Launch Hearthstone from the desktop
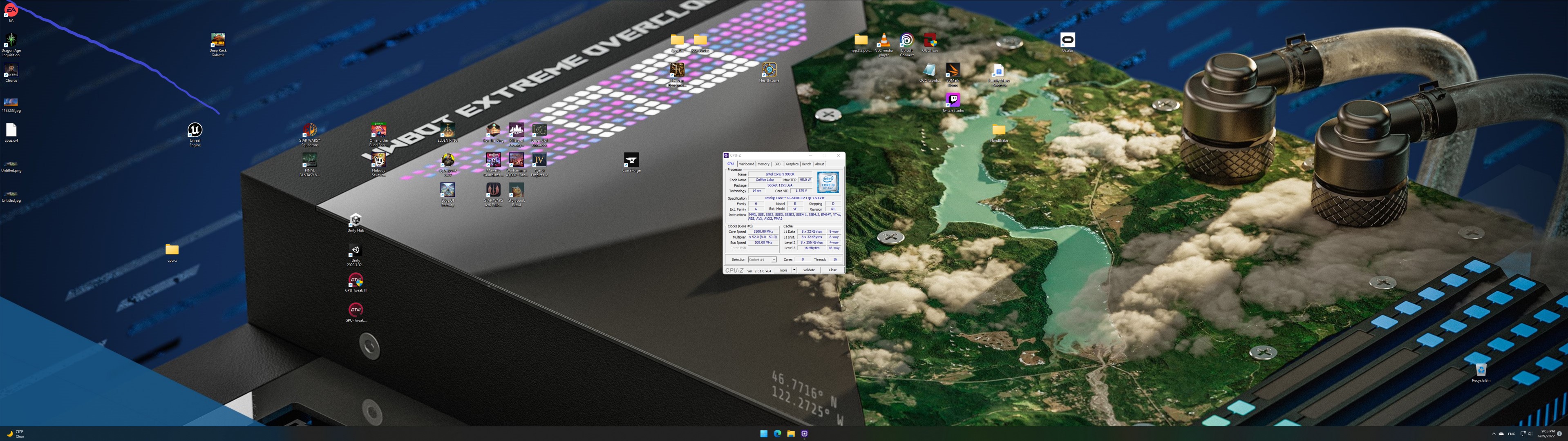The height and width of the screenshot is (441, 1568). click(769, 72)
